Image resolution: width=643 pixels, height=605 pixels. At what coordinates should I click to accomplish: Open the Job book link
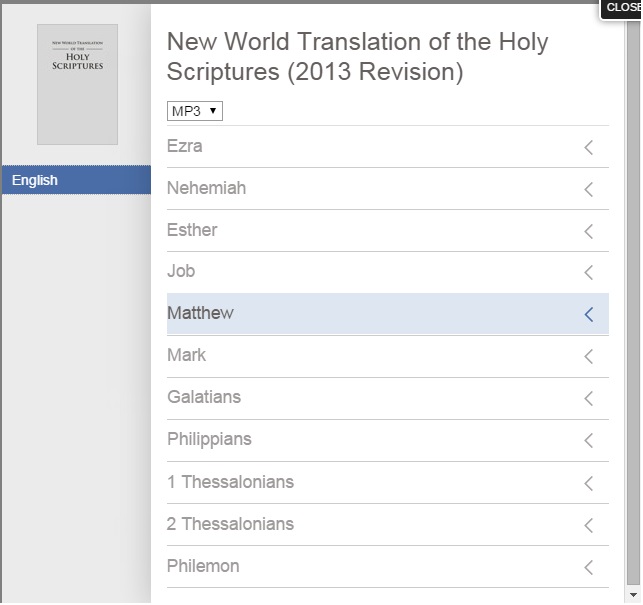click(x=181, y=271)
